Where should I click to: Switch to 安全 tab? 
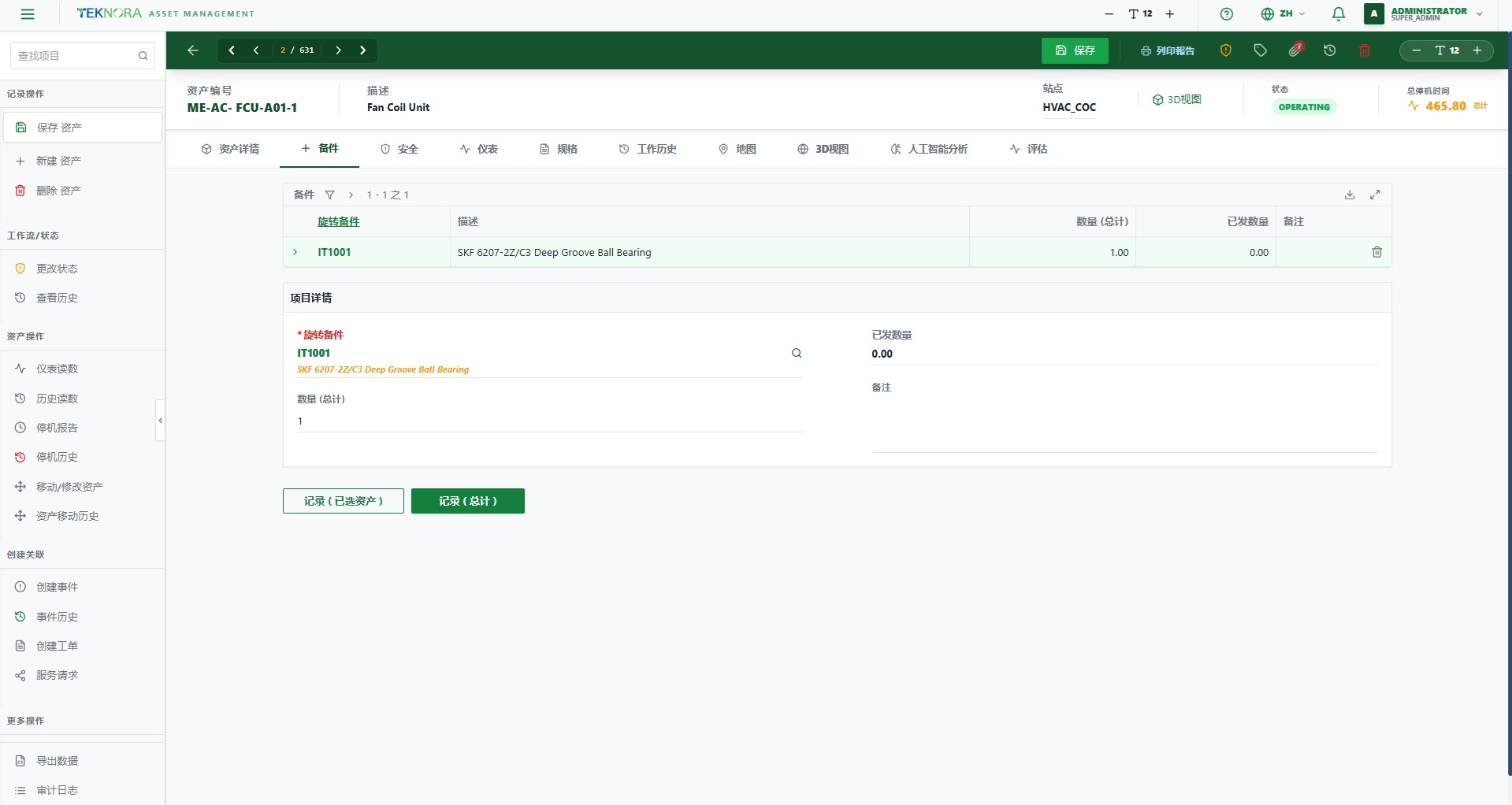click(x=399, y=149)
